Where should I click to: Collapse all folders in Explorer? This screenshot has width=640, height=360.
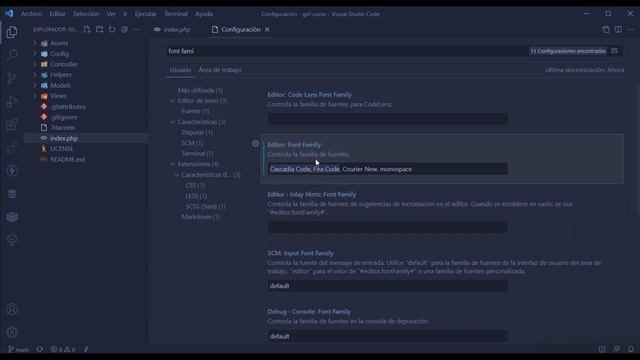pos(124,29)
